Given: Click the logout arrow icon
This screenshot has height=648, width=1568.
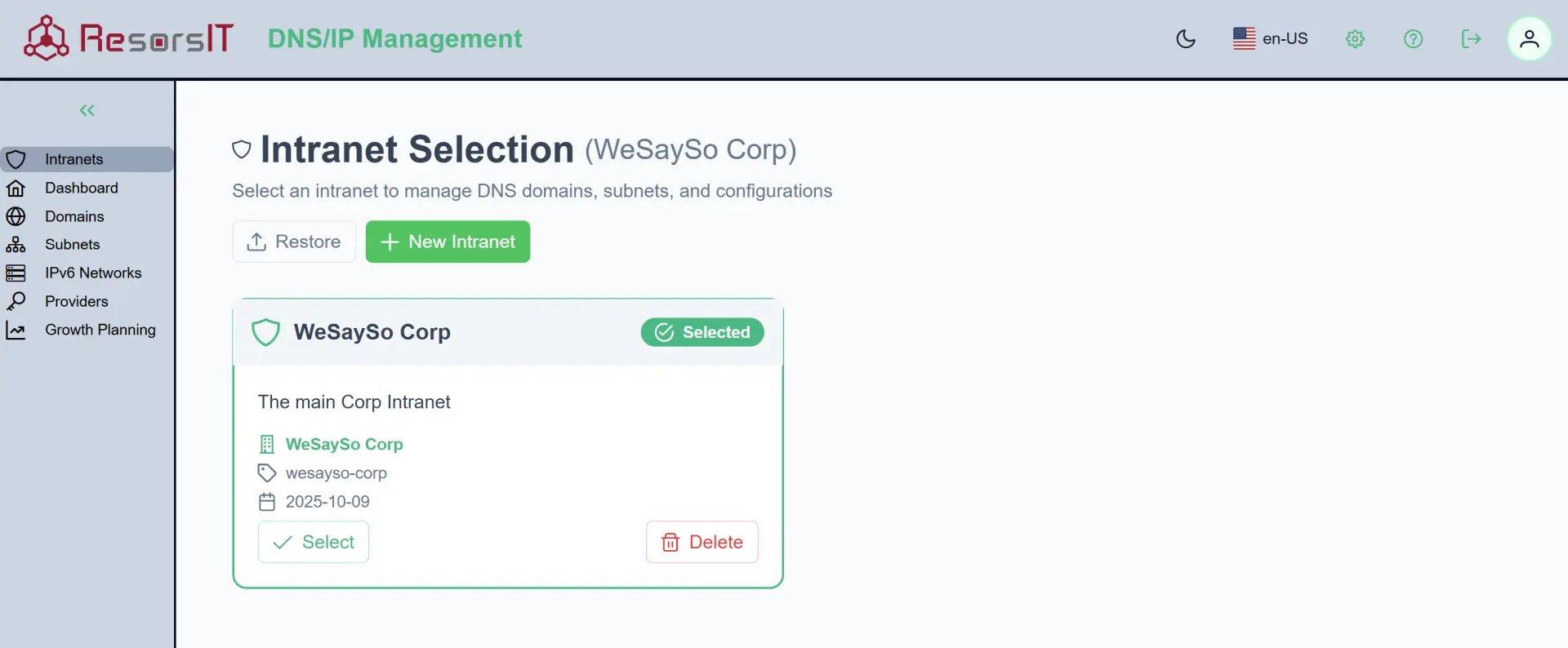Looking at the screenshot, I should click(1471, 38).
